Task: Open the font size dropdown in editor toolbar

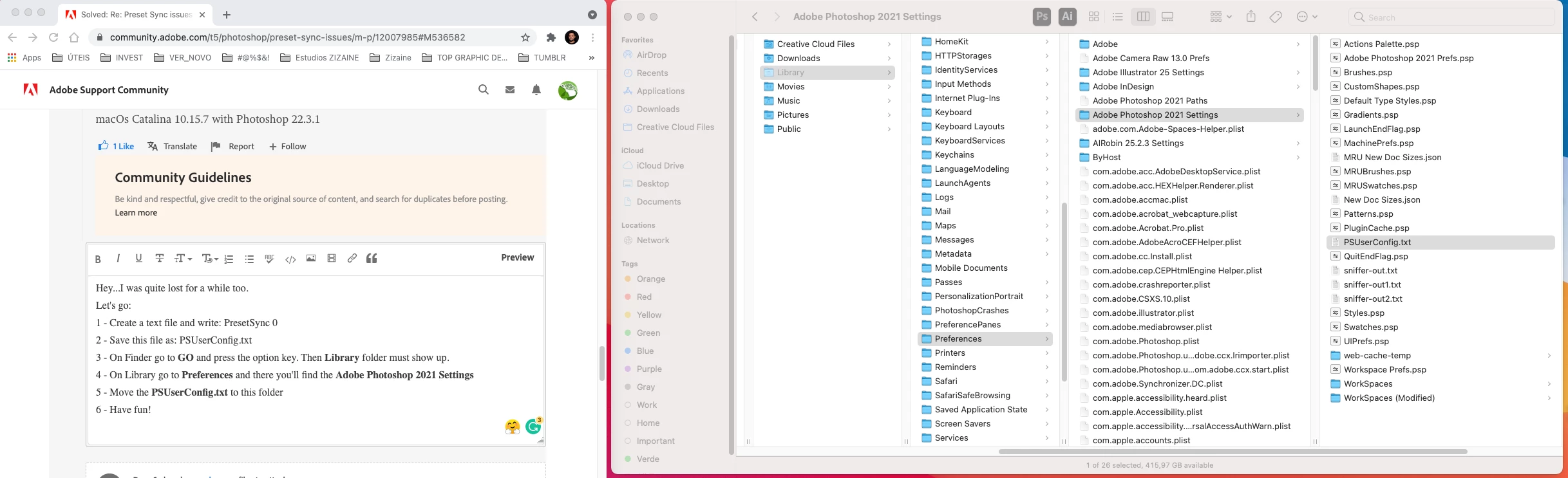Action: point(184,258)
